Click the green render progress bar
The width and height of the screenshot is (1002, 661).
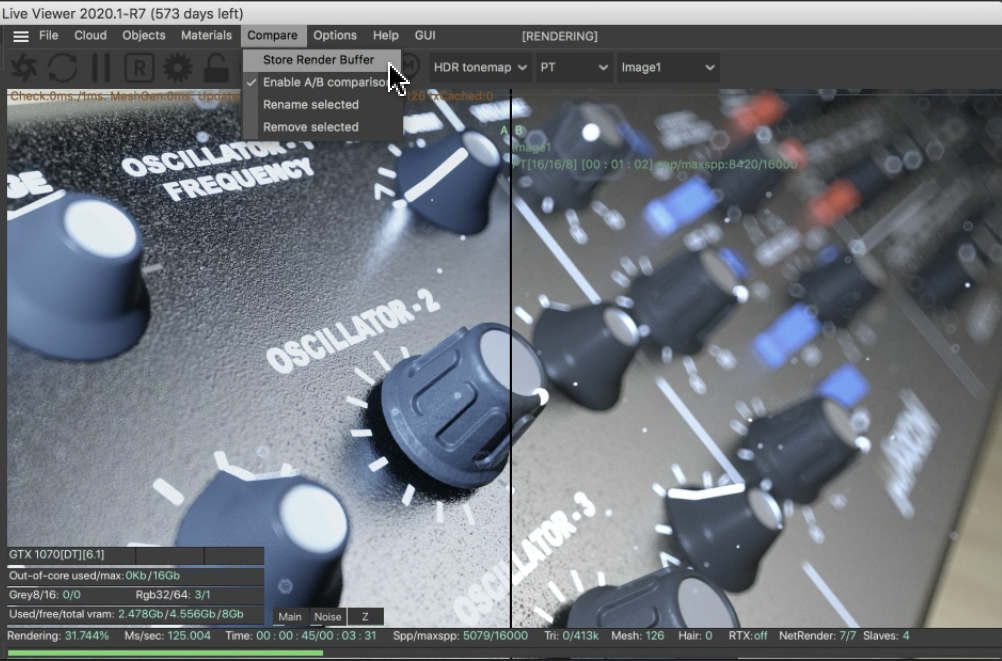click(x=165, y=653)
